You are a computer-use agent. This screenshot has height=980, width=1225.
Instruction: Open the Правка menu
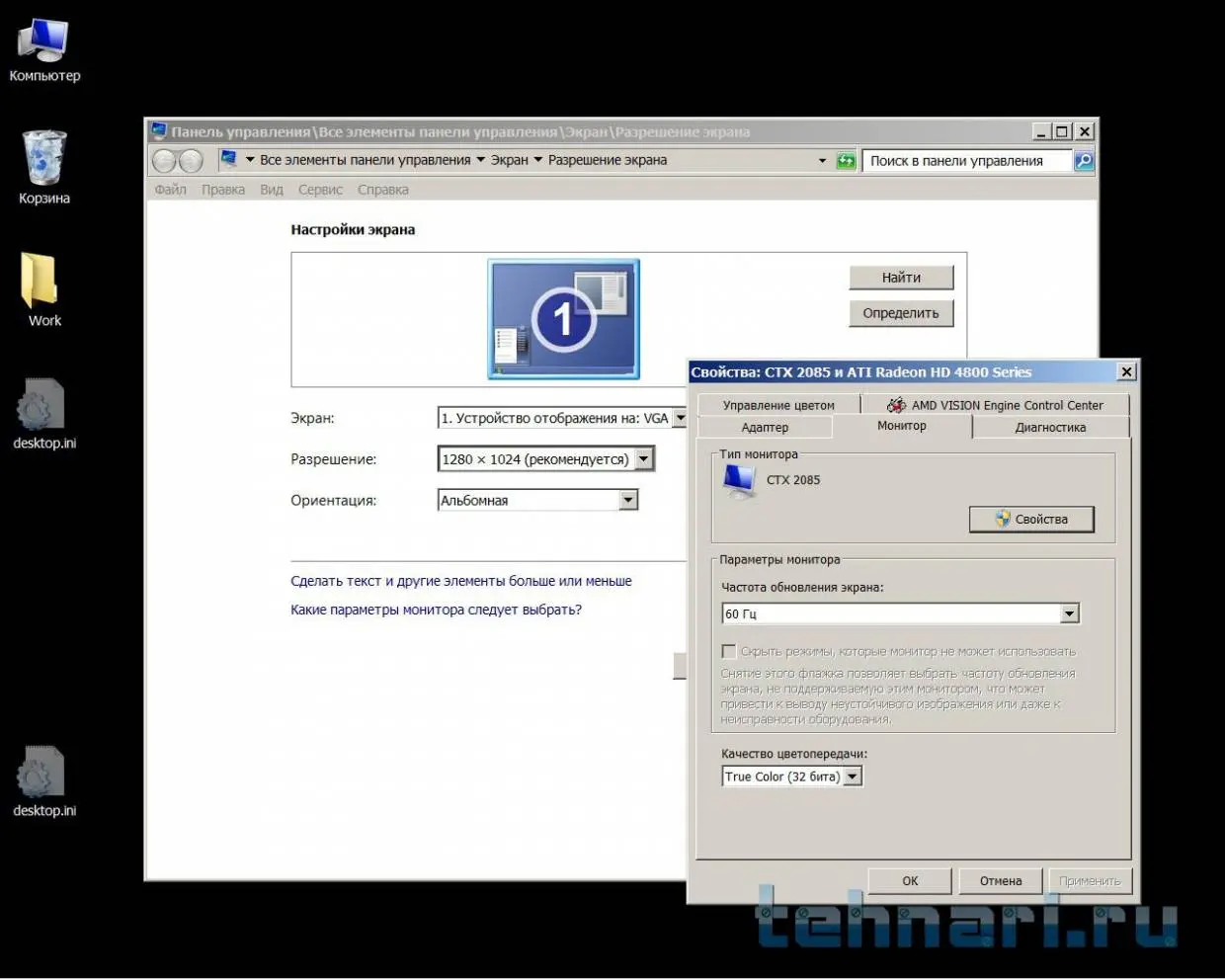[223, 190]
